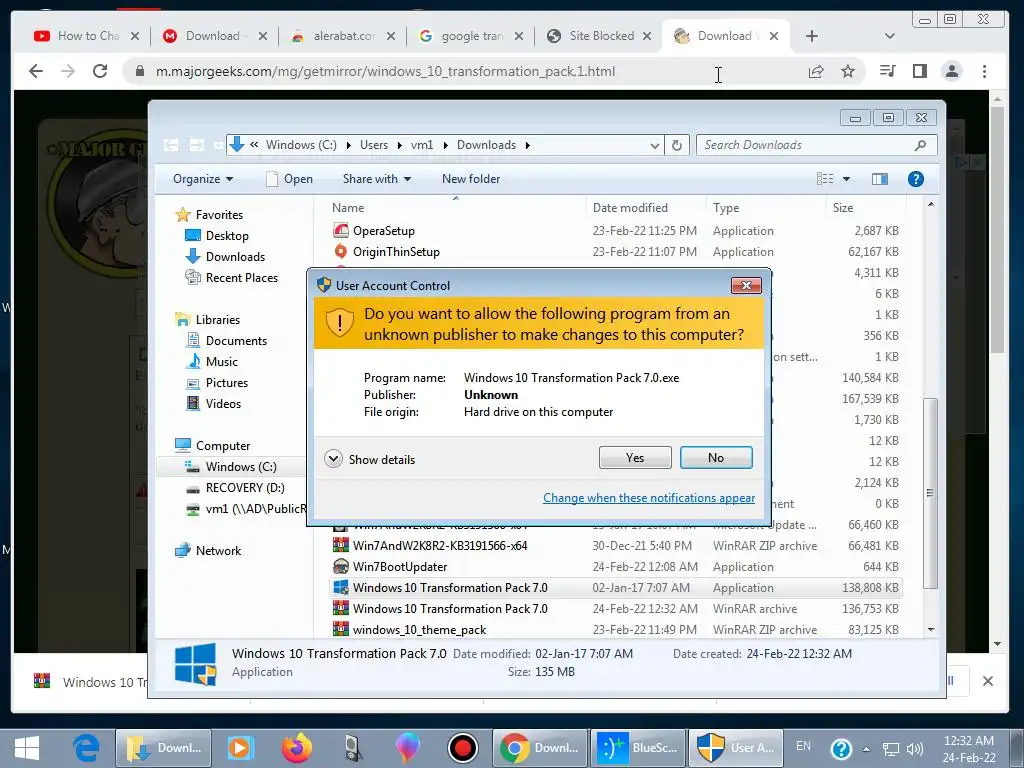Bookmark this page with star icon
The image size is (1024, 768).
point(848,71)
